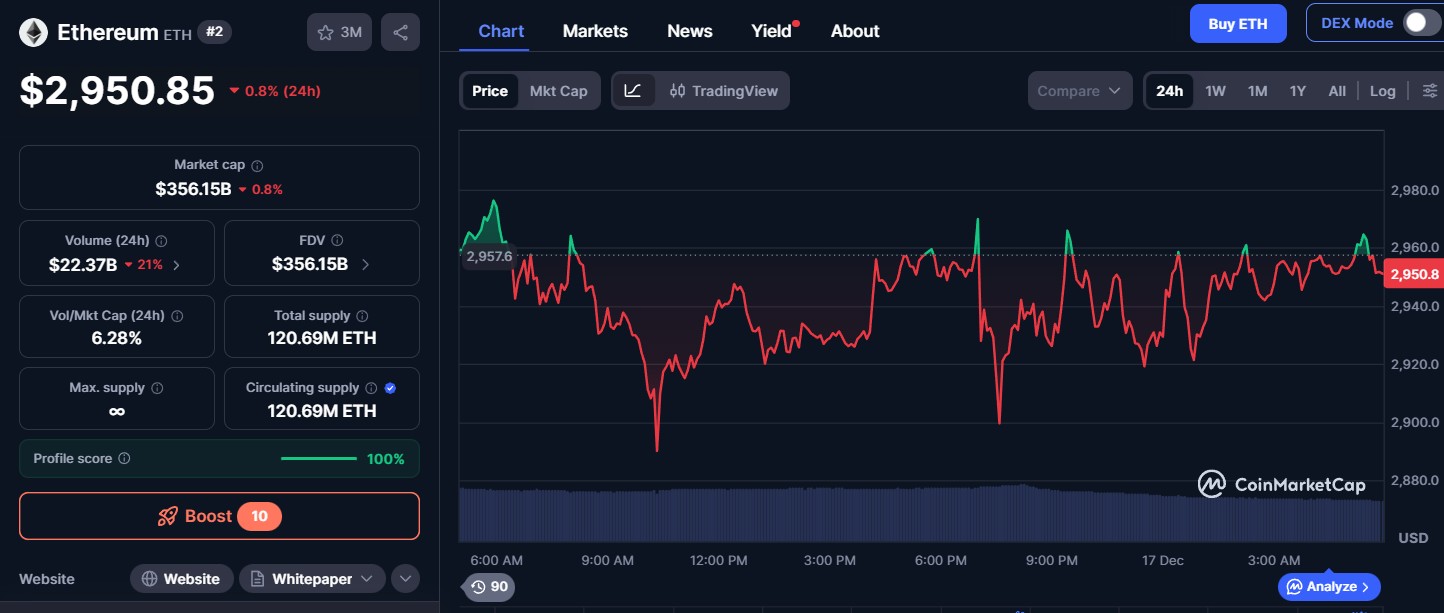Open the share icon next to watchlist
Screen dimensions: 1444x613
pos(400,31)
